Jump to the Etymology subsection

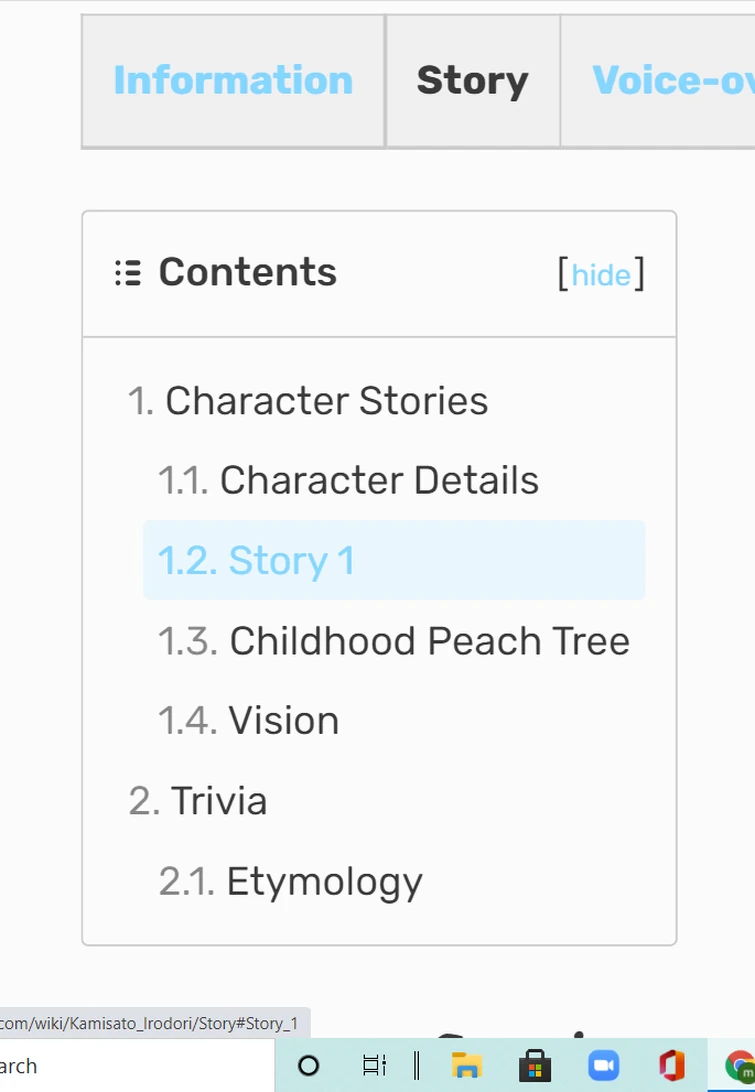point(324,881)
